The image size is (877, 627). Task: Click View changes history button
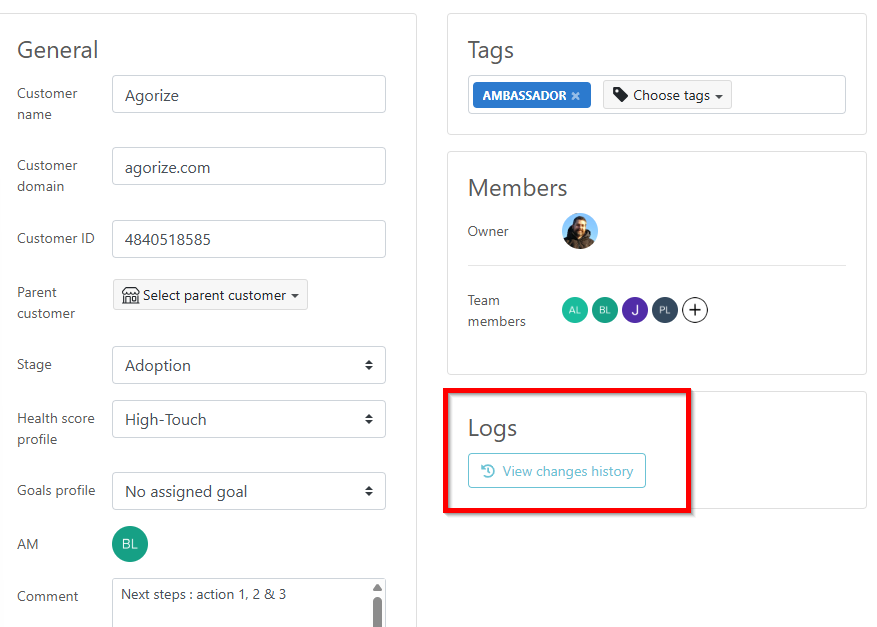click(x=557, y=471)
